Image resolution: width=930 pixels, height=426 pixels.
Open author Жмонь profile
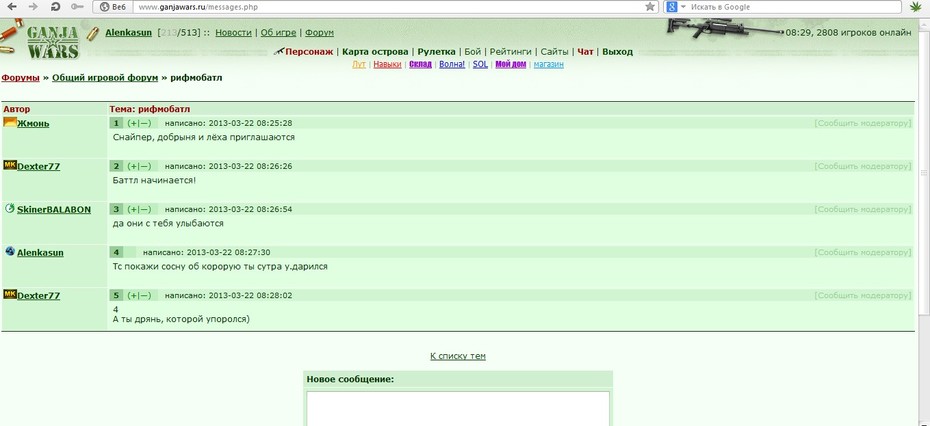coord(33,123)
